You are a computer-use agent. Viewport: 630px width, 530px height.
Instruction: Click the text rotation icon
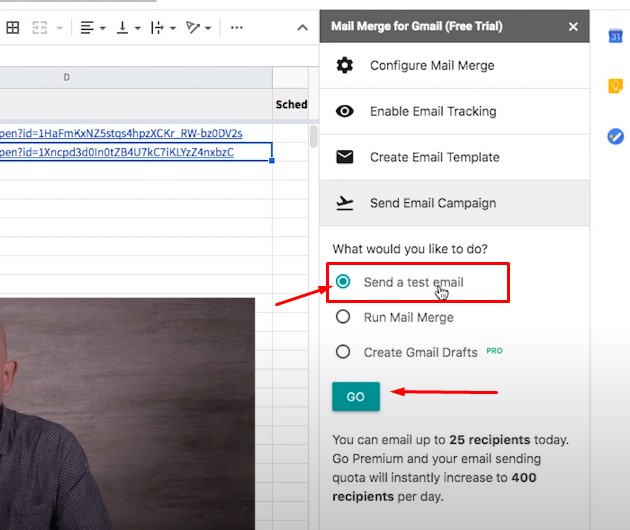(x=192, y=28)
